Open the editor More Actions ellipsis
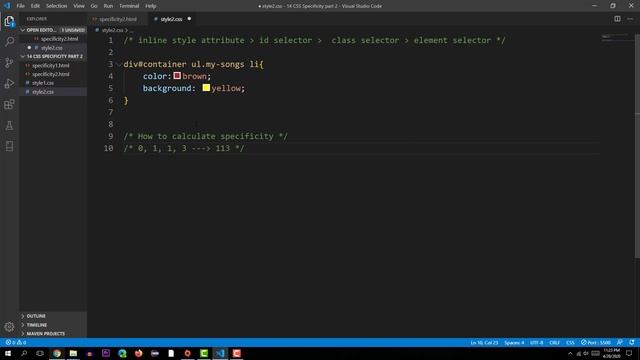This screenshot has width=640, height=360. (x=630, y=19)
